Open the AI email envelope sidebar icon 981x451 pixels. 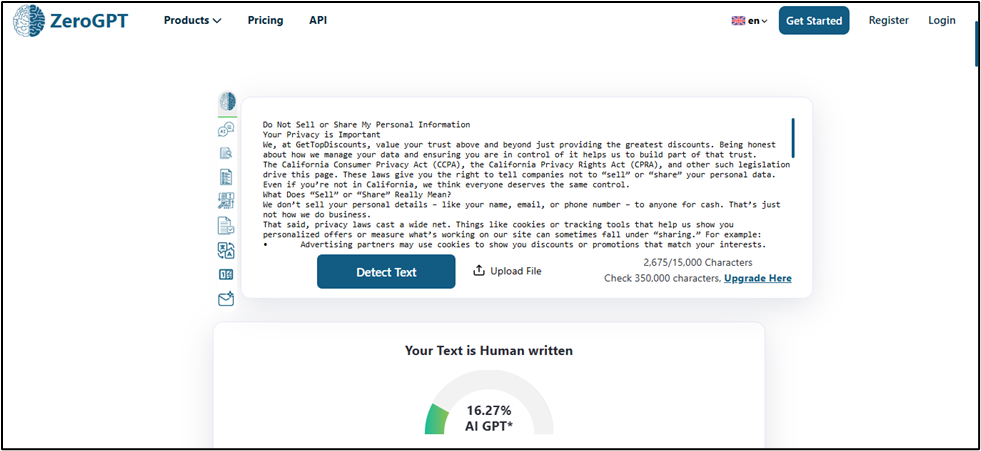(x=226, y=299)
